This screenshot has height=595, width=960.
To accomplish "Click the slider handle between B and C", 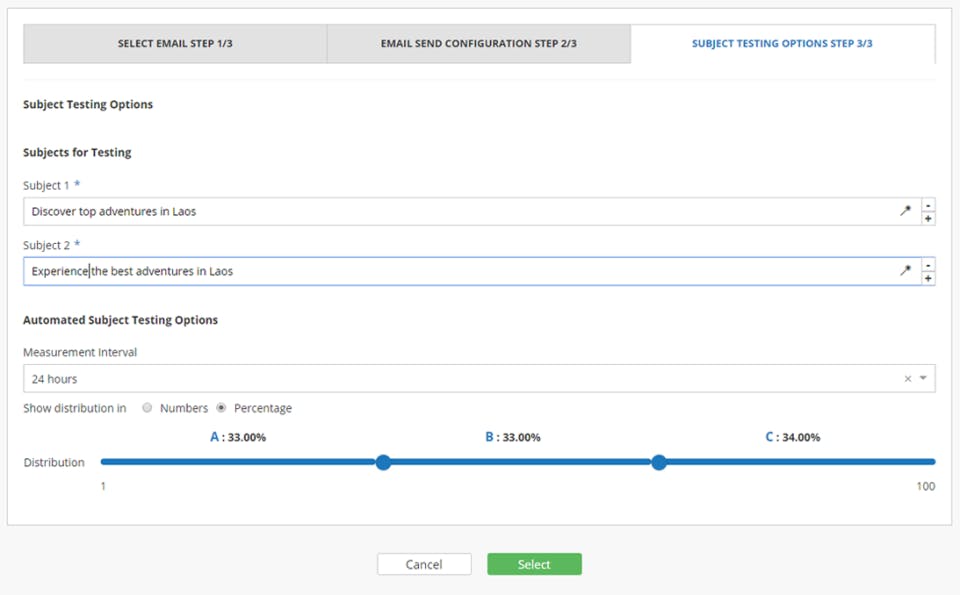I will click(659, 462).
